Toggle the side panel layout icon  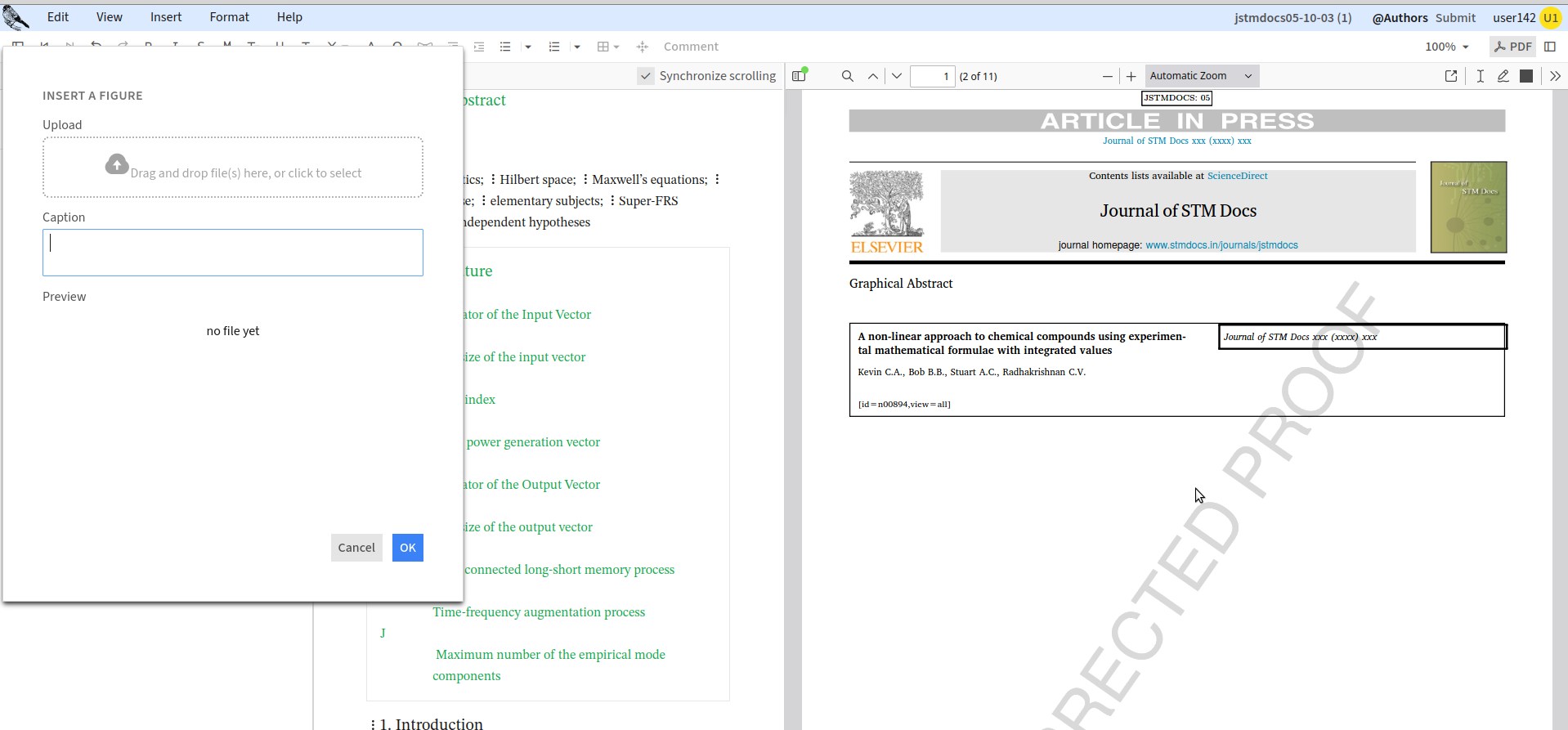[1550, 47]
